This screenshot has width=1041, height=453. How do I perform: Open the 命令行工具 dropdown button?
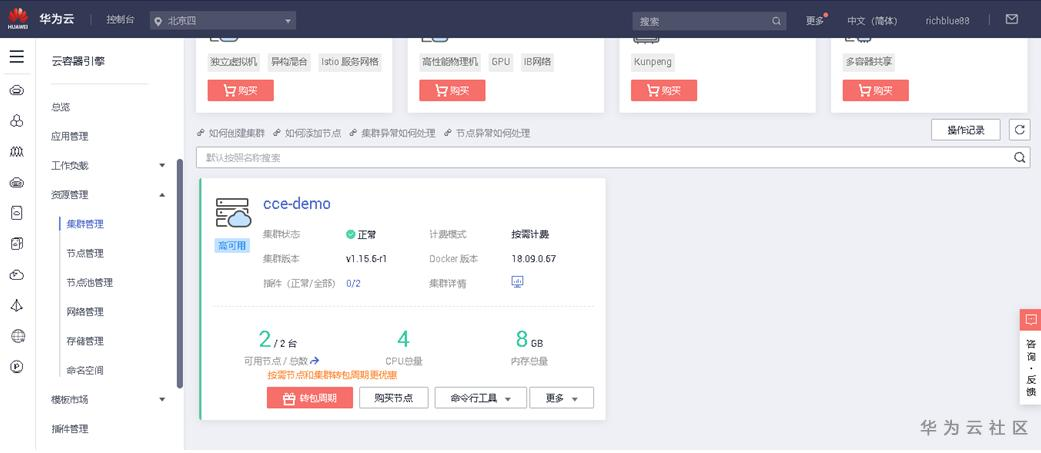481,398
